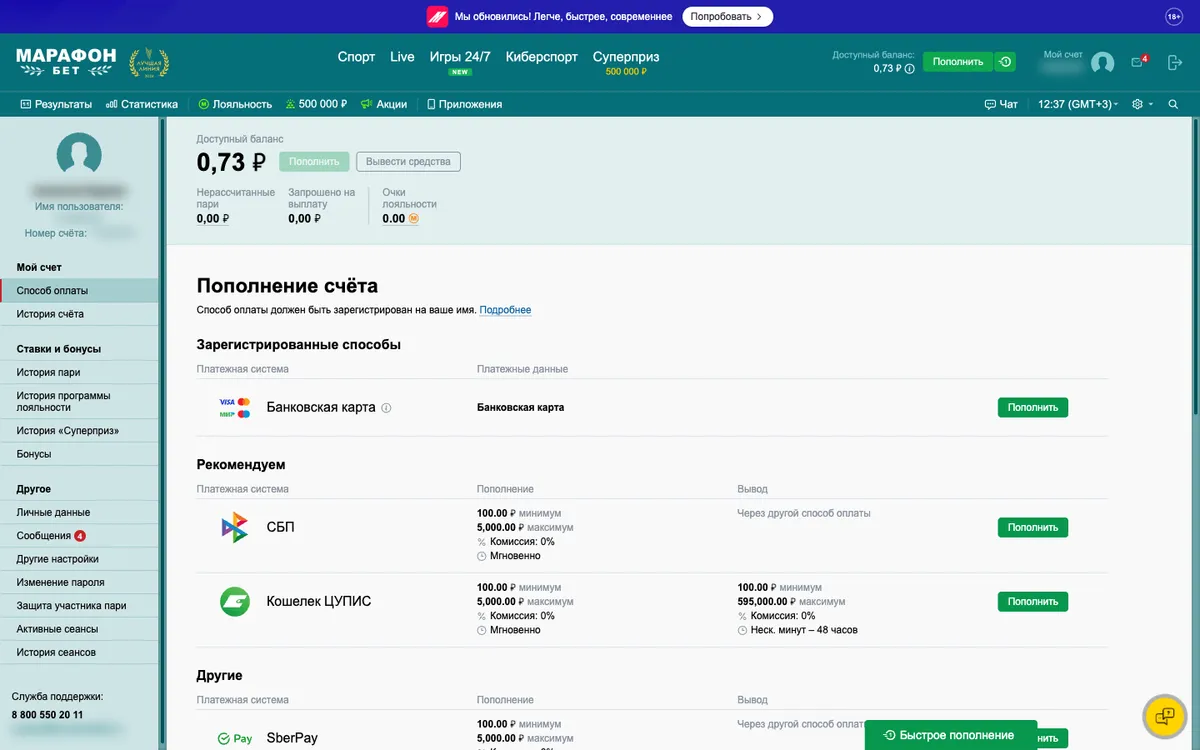Viewport: 1200px width, 750px height.
Task: Open the header profile avatar
Action: click(1102, 63)
